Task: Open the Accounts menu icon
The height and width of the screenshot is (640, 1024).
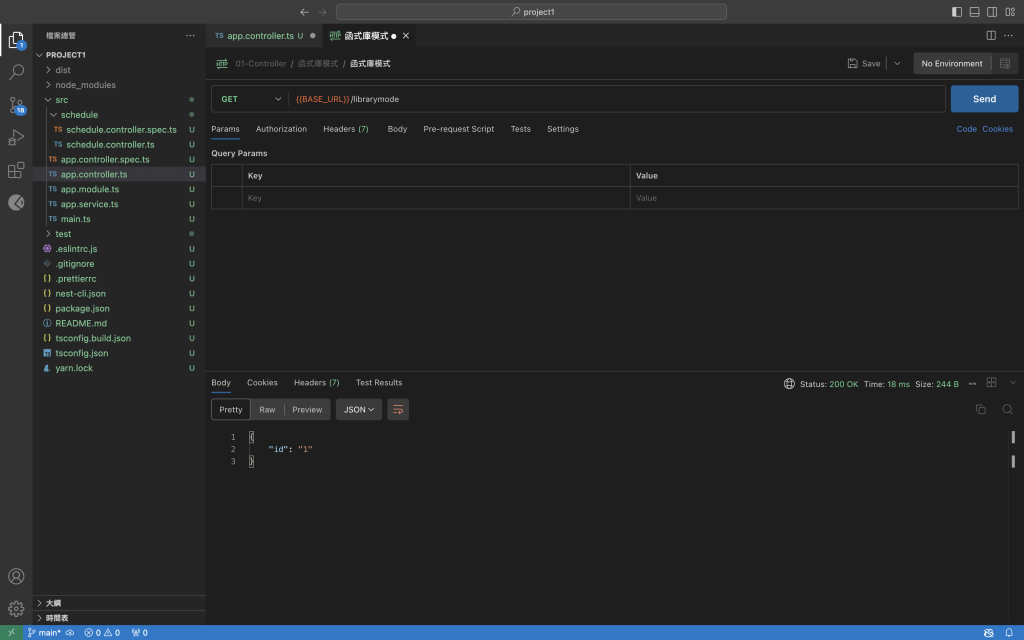Action: 16,576
